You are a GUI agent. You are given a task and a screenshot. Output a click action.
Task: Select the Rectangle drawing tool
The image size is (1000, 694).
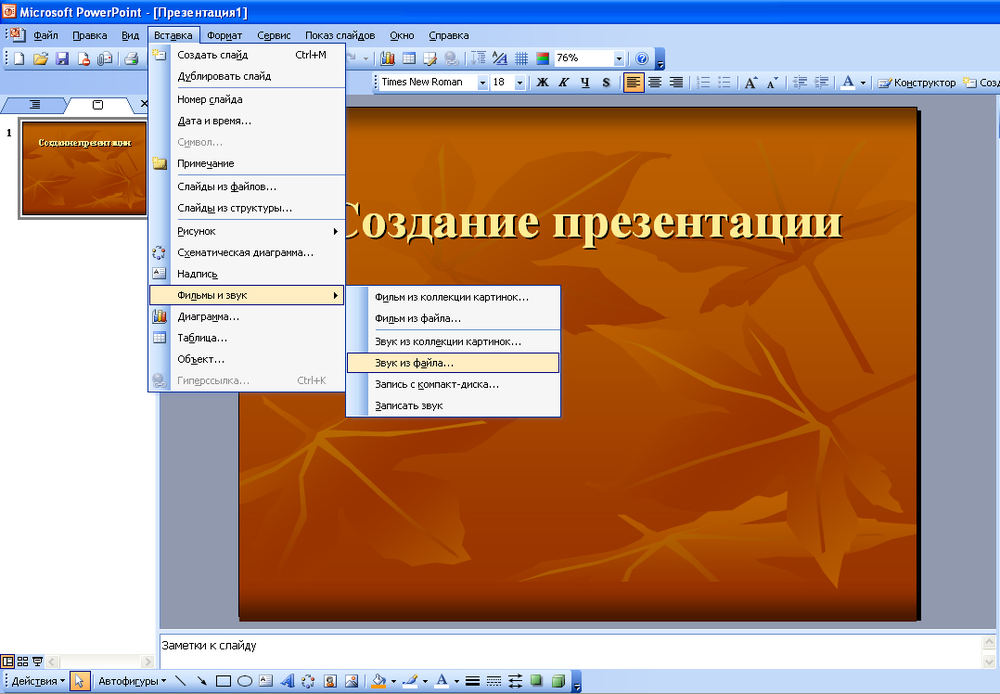tap(223, 681)
